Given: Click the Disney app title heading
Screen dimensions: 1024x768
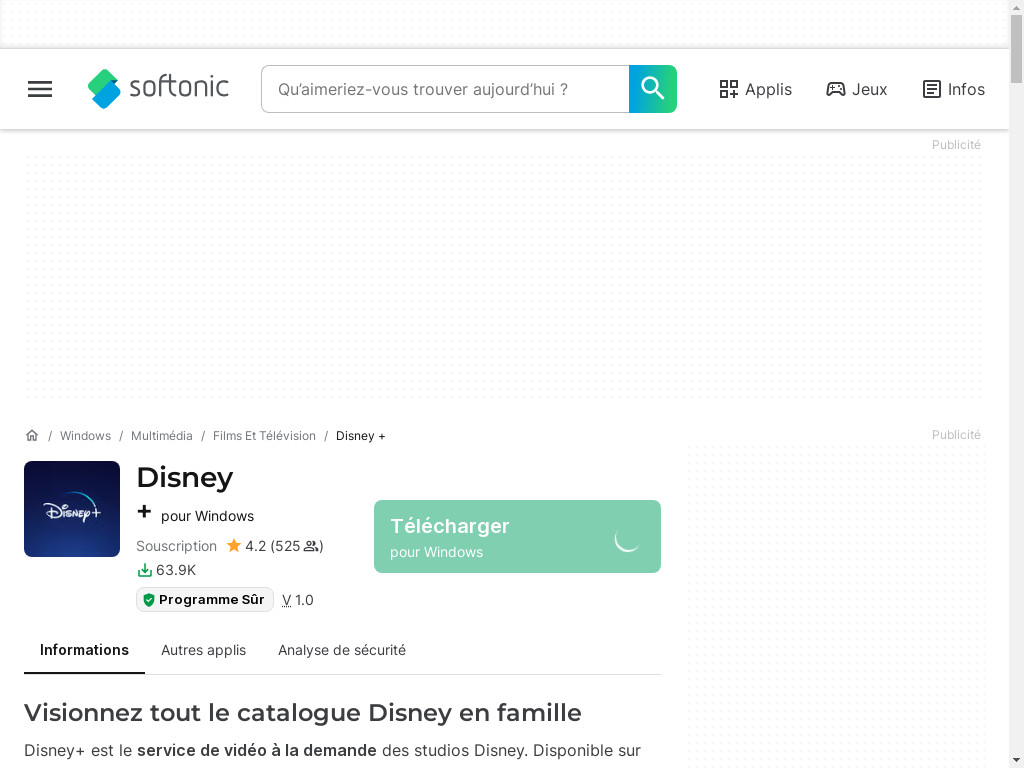Looking at the screenshot, I should (x=185, y=477).
